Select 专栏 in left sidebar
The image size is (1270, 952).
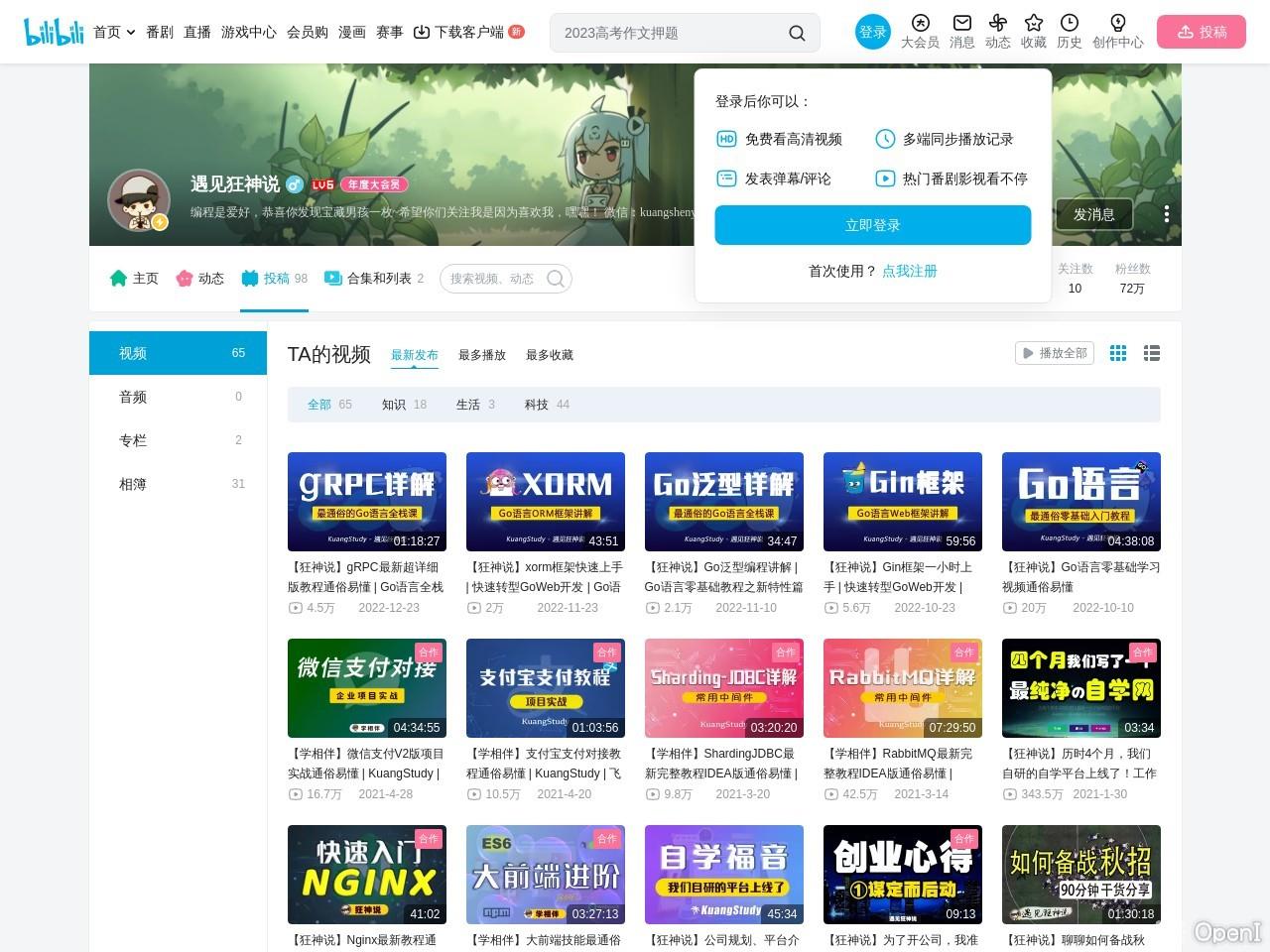[x=133, y=440]
